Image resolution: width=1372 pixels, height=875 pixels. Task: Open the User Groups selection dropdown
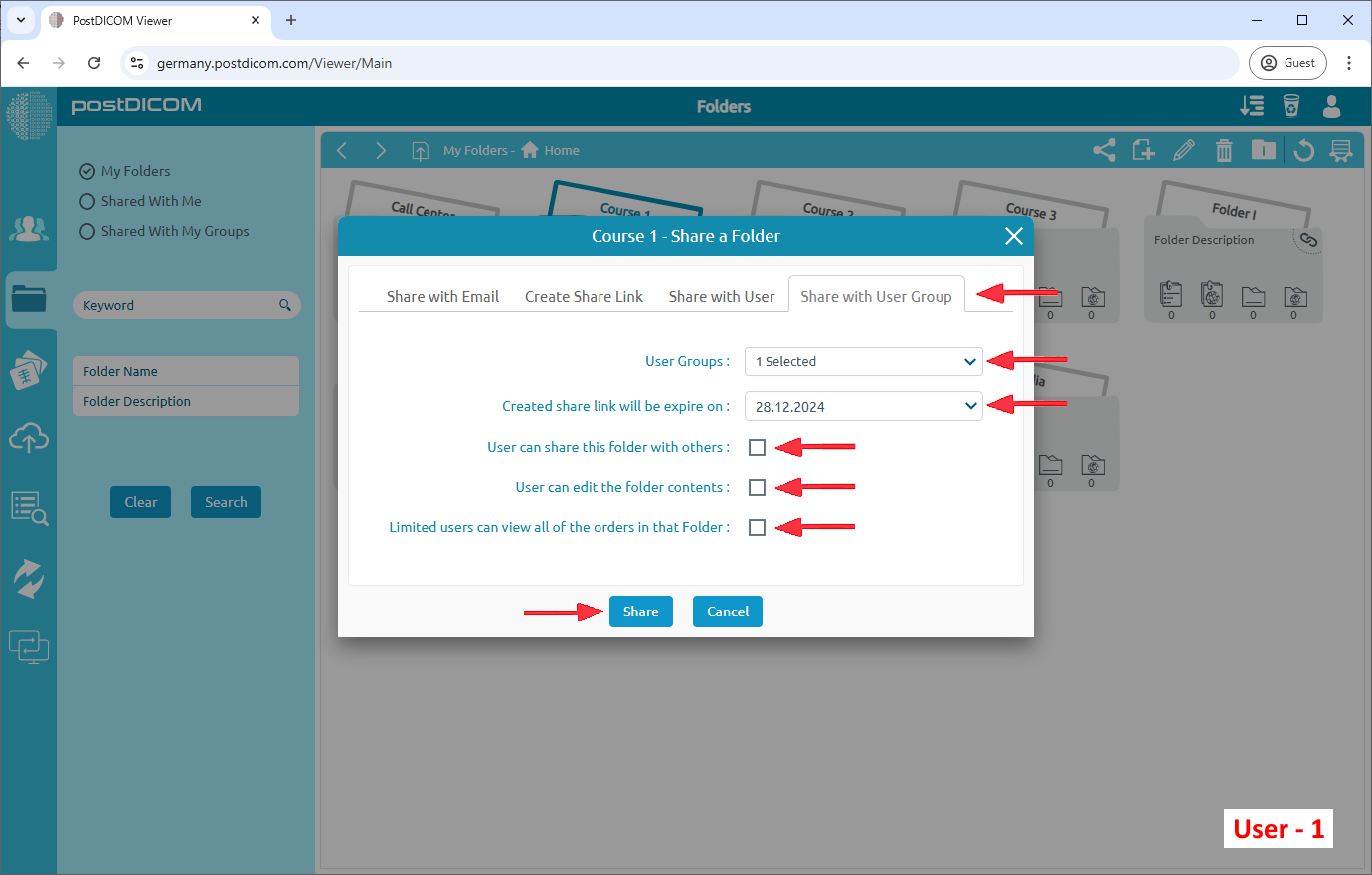click(863, 361)
